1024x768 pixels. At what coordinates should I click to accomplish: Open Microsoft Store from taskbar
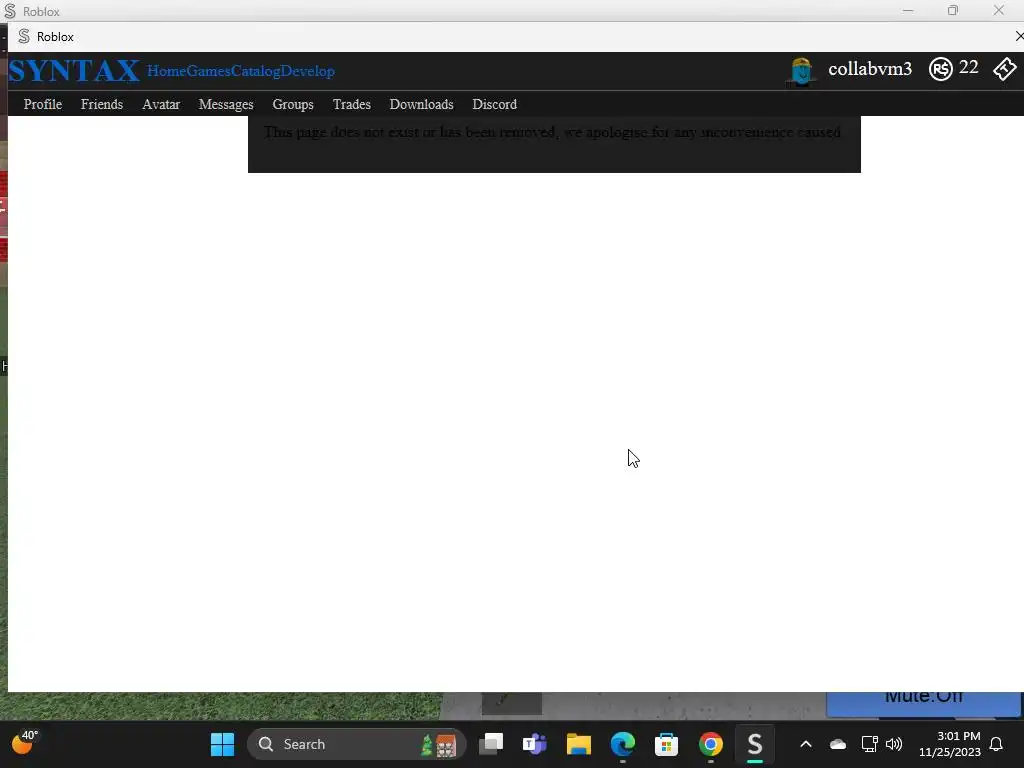pyautogui.click(x=666, y=744)
